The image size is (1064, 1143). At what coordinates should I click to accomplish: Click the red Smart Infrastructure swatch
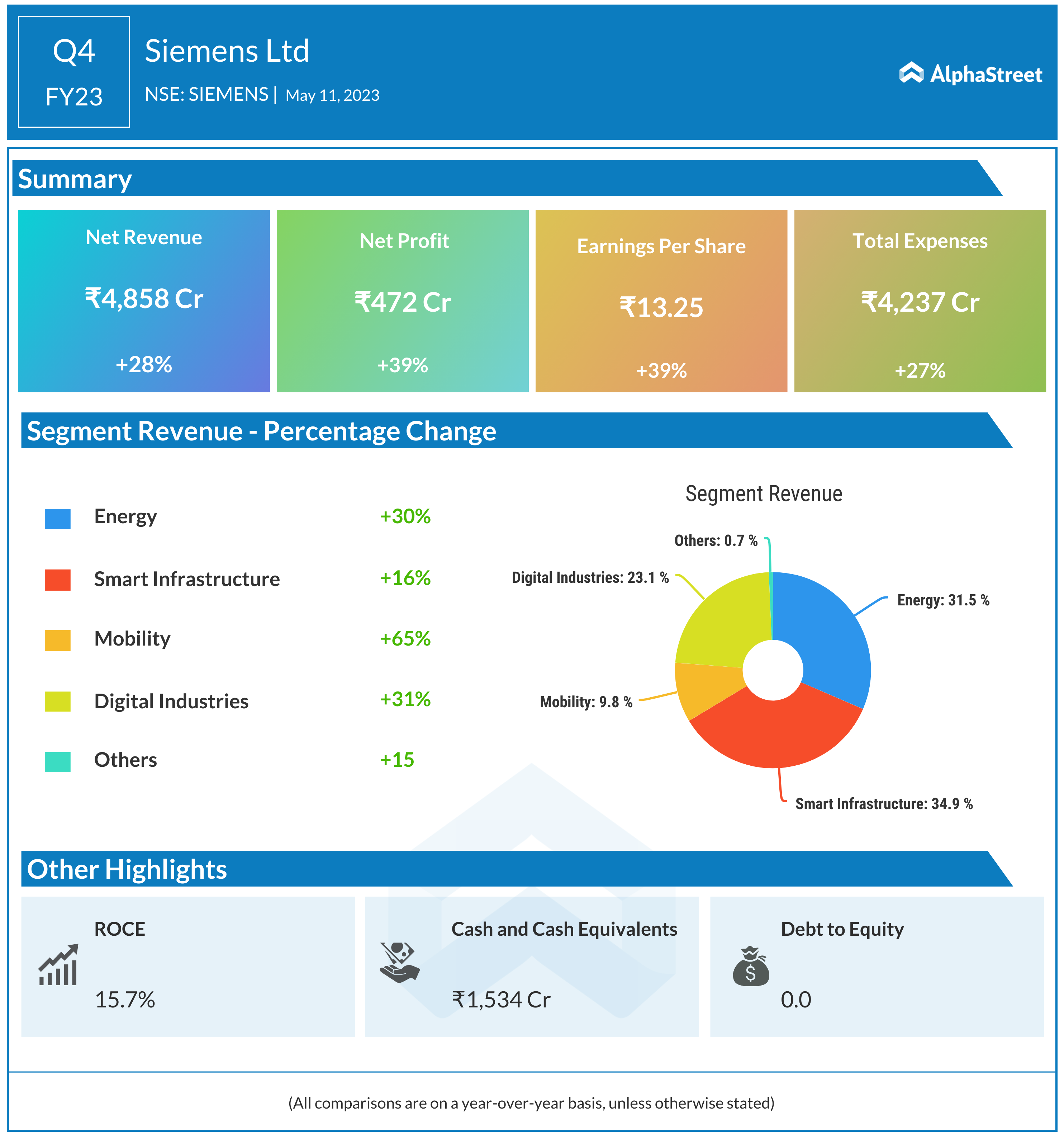(x=57, y=580)
